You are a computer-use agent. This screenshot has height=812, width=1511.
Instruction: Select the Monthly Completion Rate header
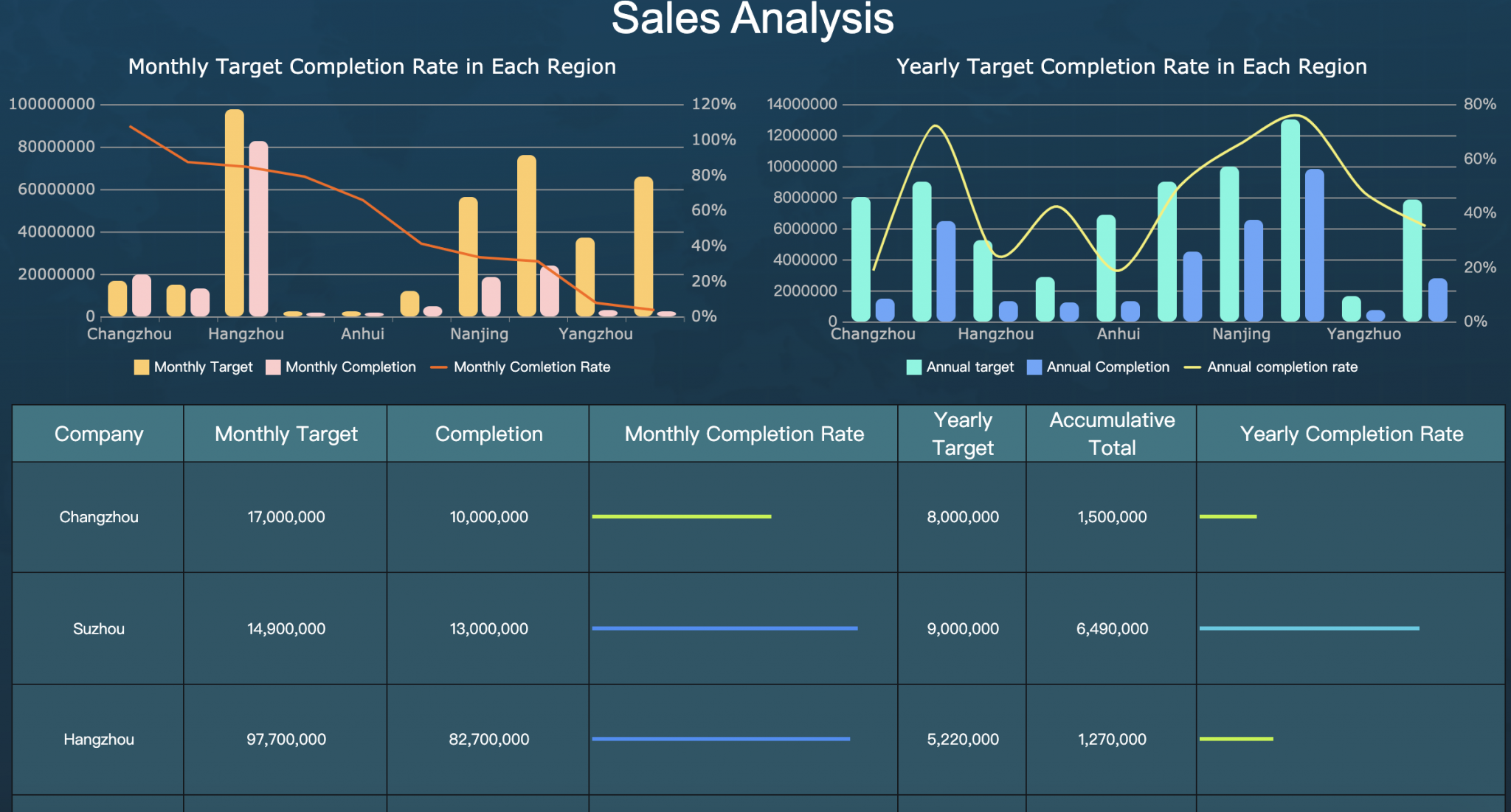pos(744,434)
